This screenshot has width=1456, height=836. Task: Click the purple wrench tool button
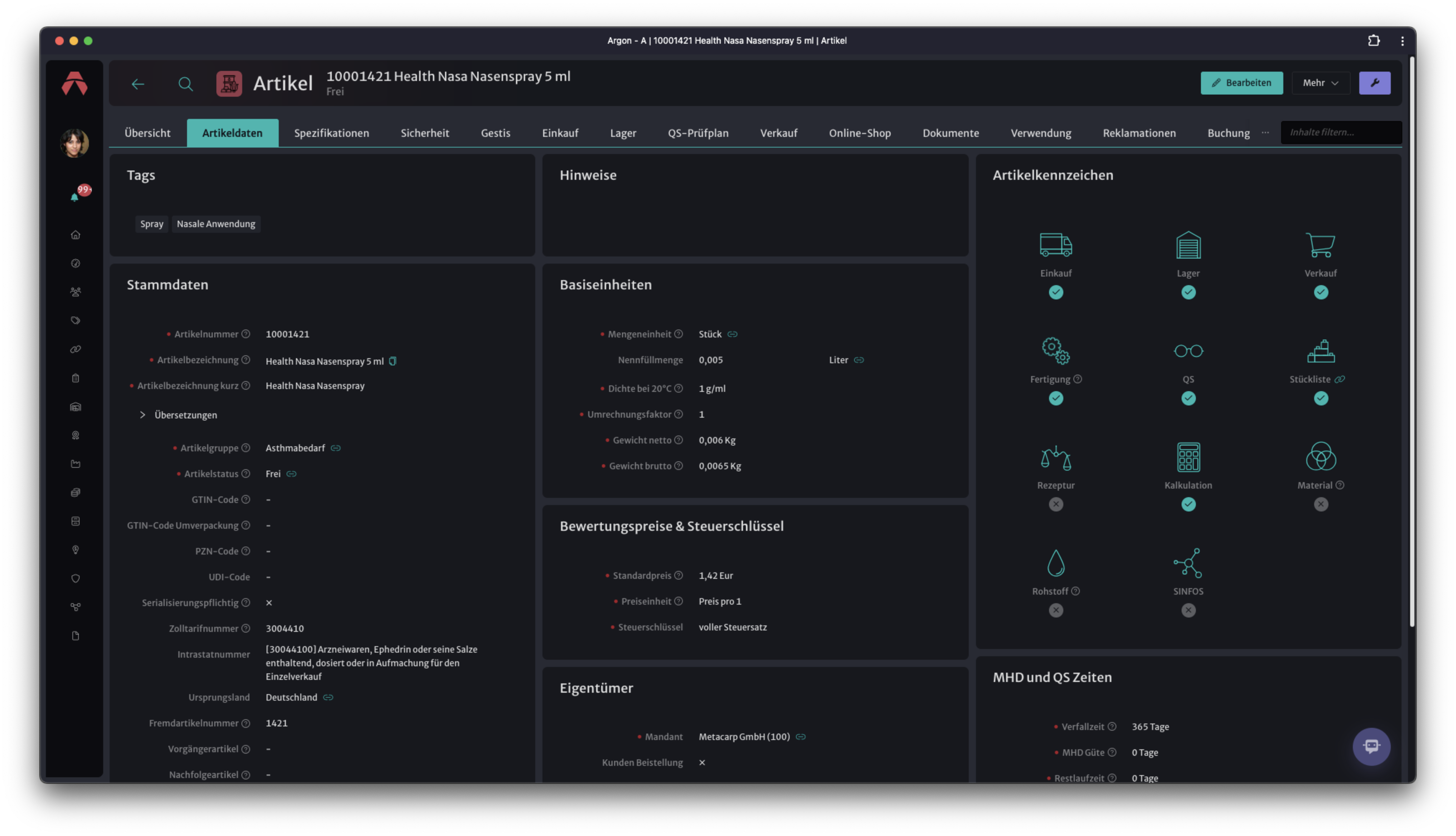pos(1374,83)
